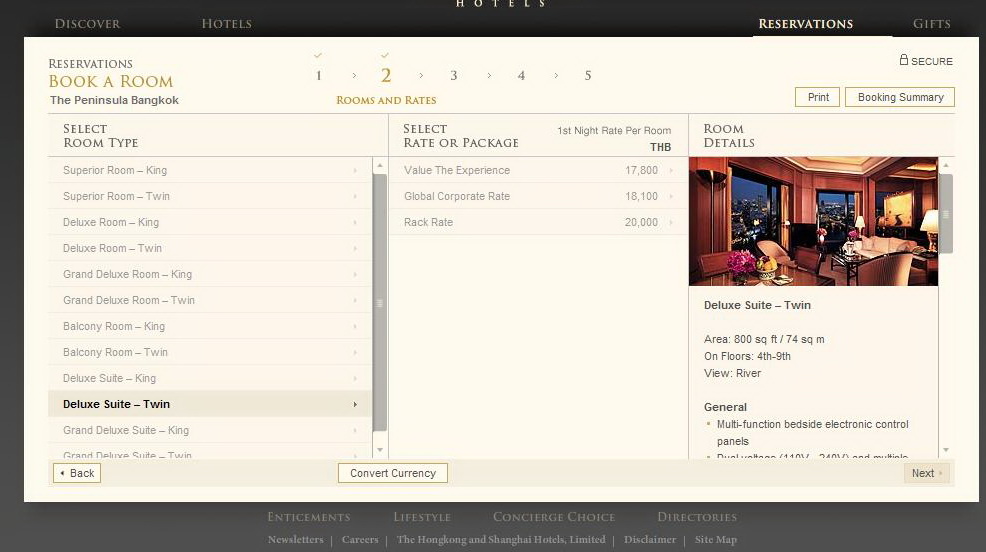986x552 pixels.
Task: Jump to step 3 in booking progress
Action: [x=453, y=76]
